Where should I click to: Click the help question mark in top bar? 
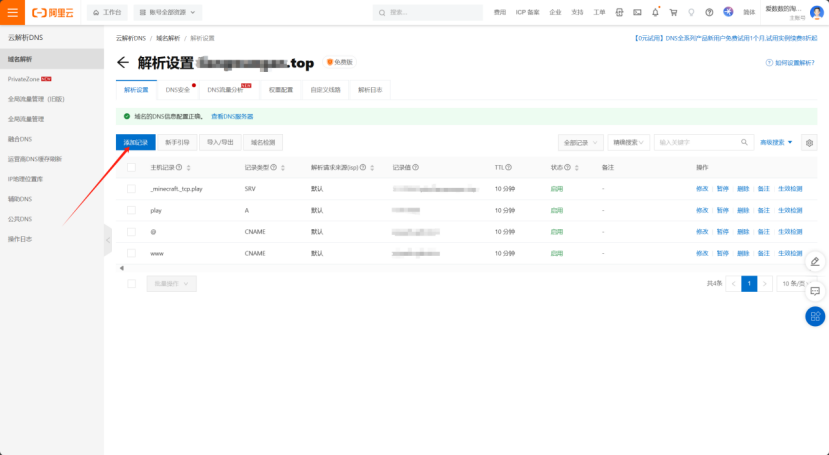(709, 13)
